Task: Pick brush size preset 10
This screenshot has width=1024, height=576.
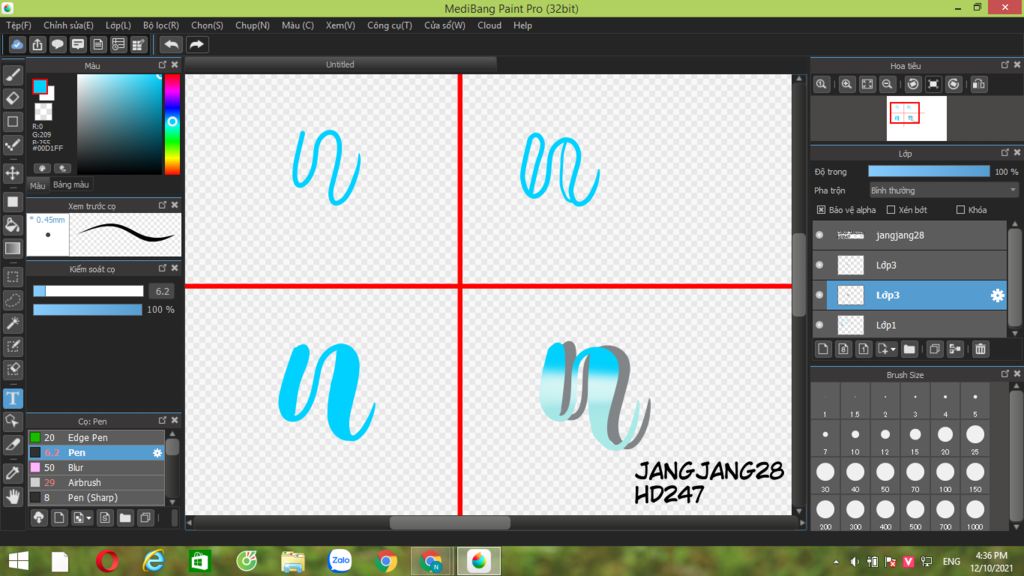Action: click(x=855, y=440)
